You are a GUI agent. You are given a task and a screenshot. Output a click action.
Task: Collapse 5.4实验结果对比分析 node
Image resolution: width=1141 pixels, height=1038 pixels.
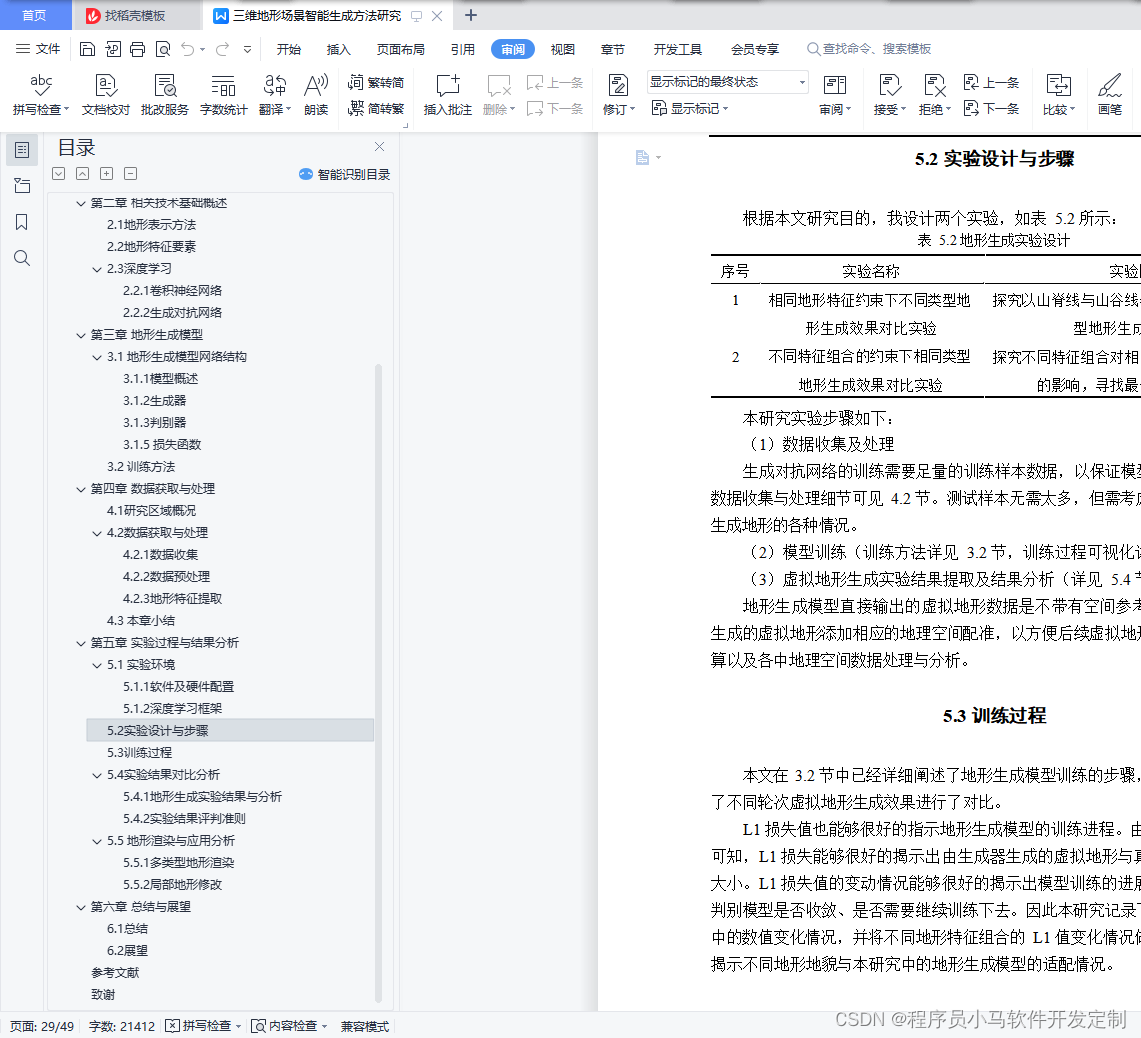pos(97,775)
